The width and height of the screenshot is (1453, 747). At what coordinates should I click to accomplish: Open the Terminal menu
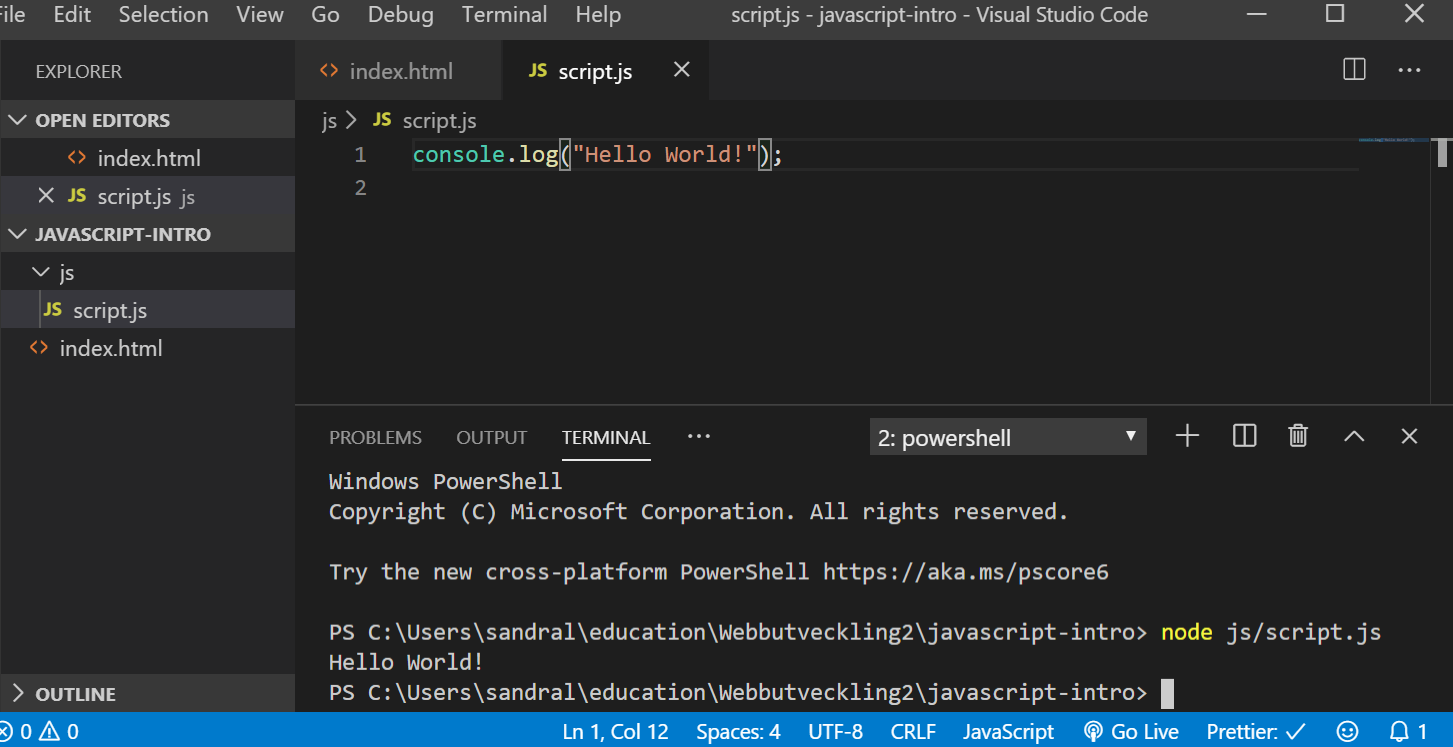click(504, 15)
